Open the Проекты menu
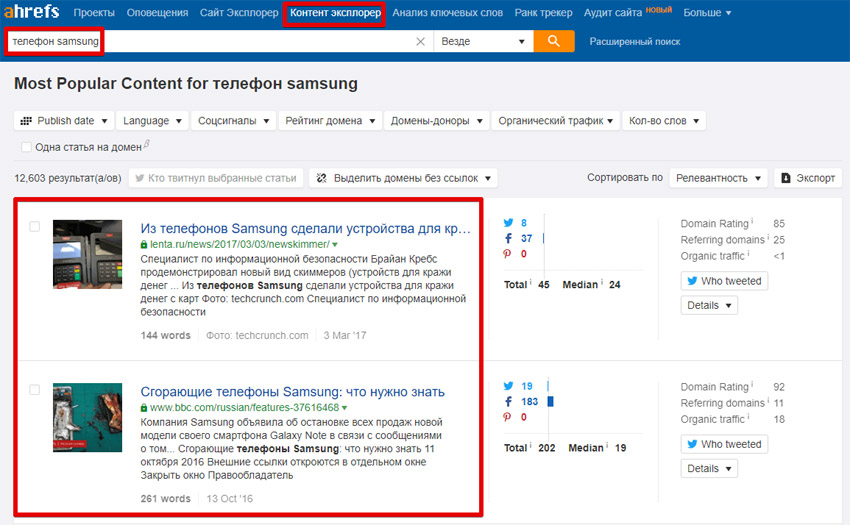Viewport: 850px width, 525px height. pos(94,12)
